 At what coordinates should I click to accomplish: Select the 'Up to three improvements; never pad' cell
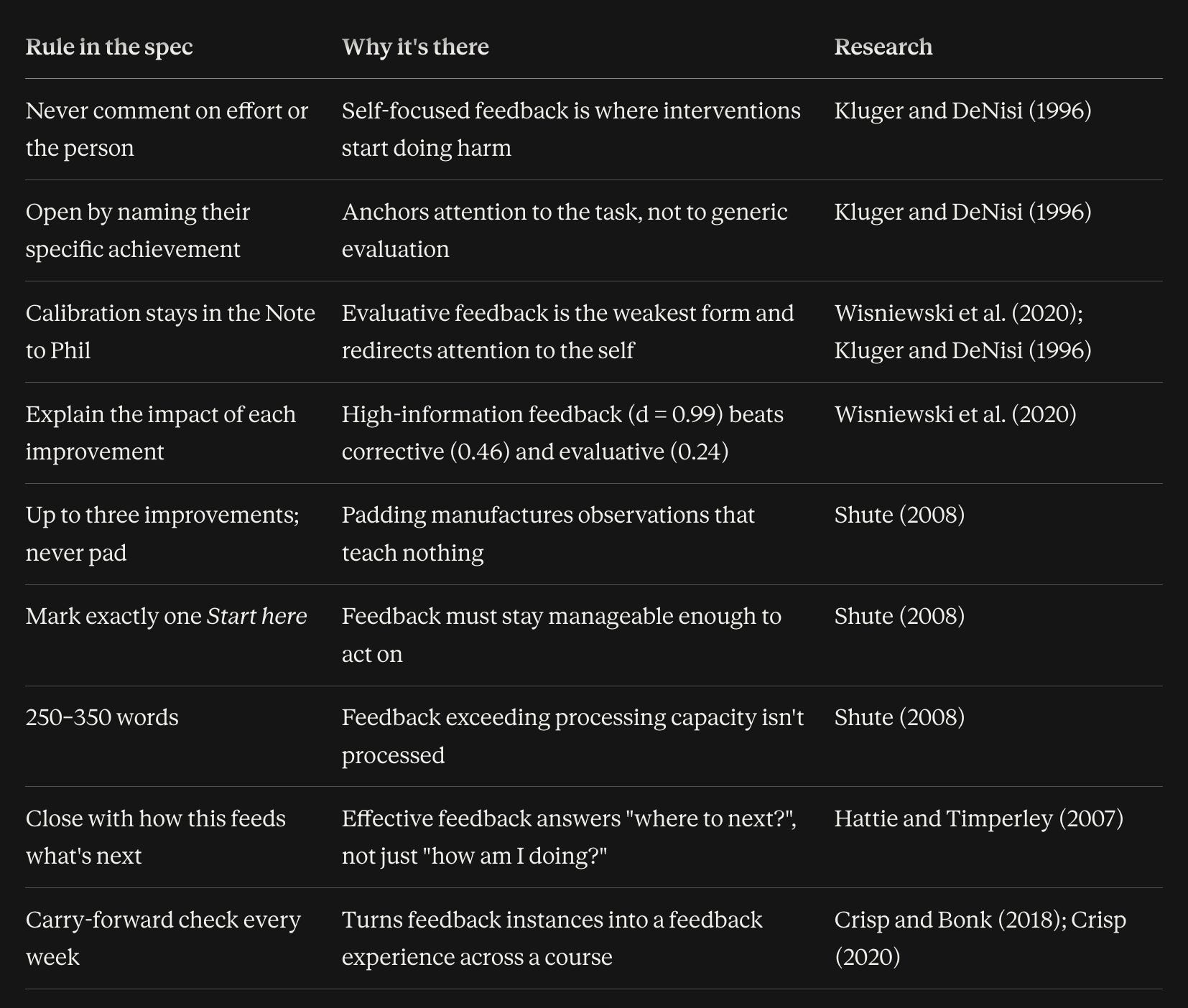[162, 533]
